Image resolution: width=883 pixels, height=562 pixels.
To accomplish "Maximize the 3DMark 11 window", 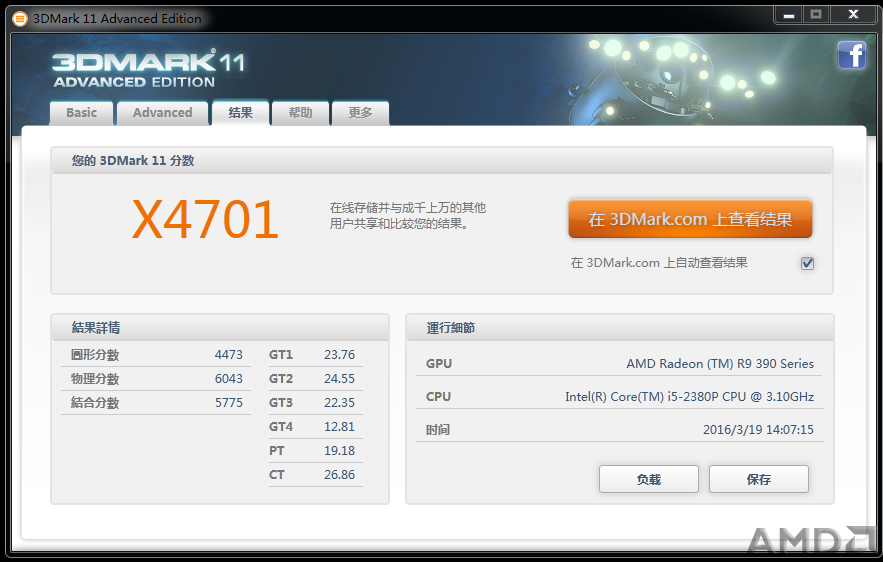I will click(816, 15).
